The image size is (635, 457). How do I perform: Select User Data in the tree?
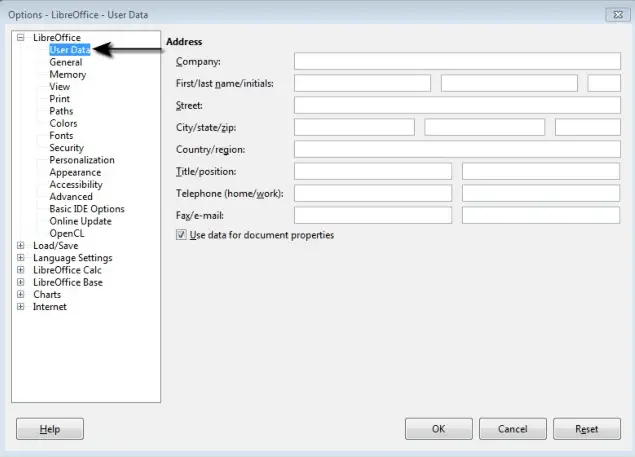[70, 50]
